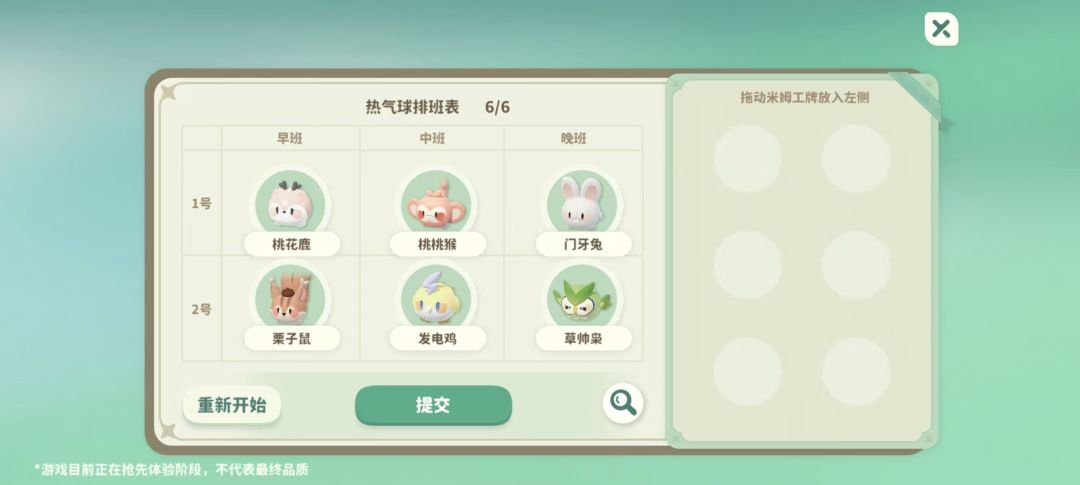Click the 草帅枭 name label

pyautogui.click(x=583, y=338)
